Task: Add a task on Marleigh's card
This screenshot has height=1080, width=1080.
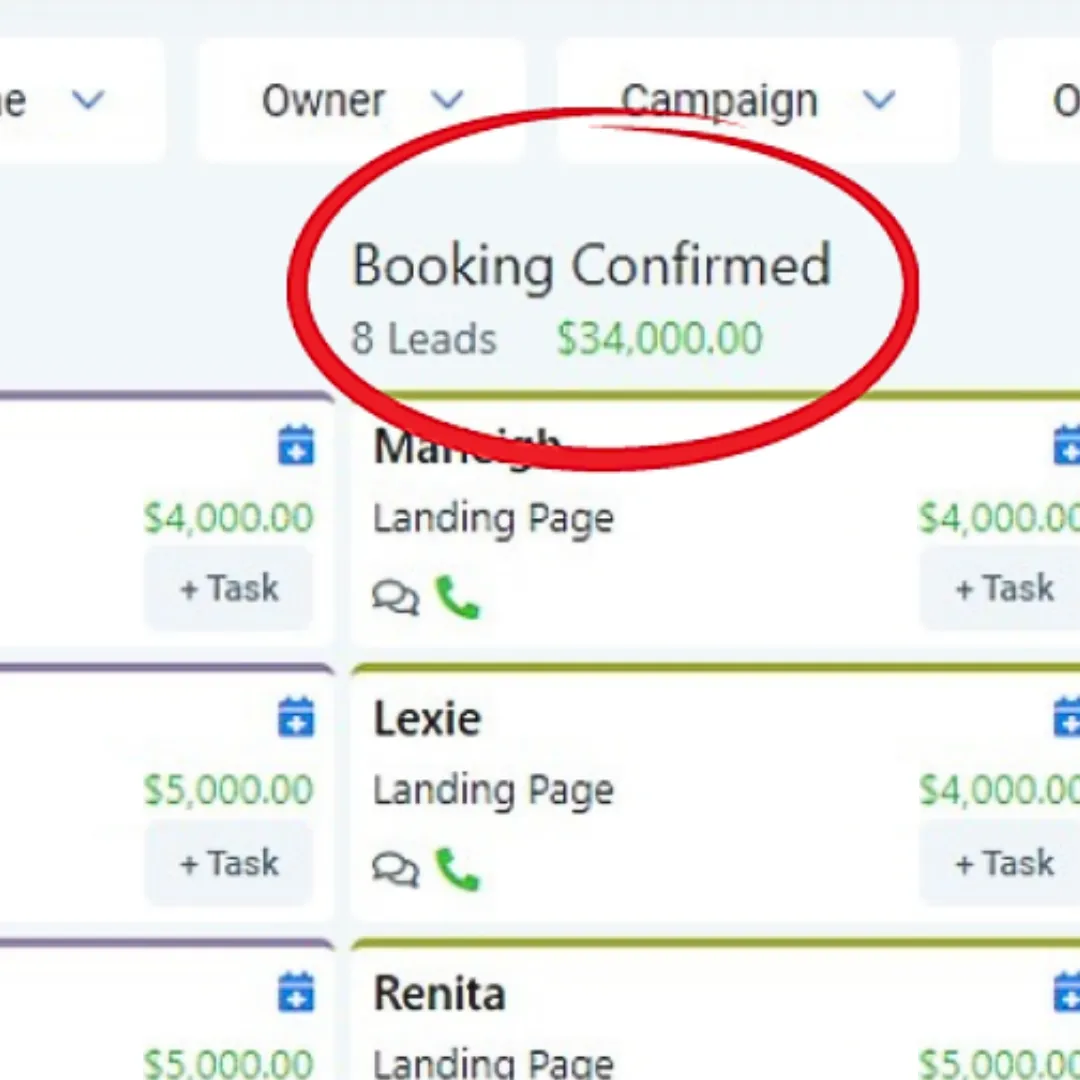Action: tap(1003, 588)
